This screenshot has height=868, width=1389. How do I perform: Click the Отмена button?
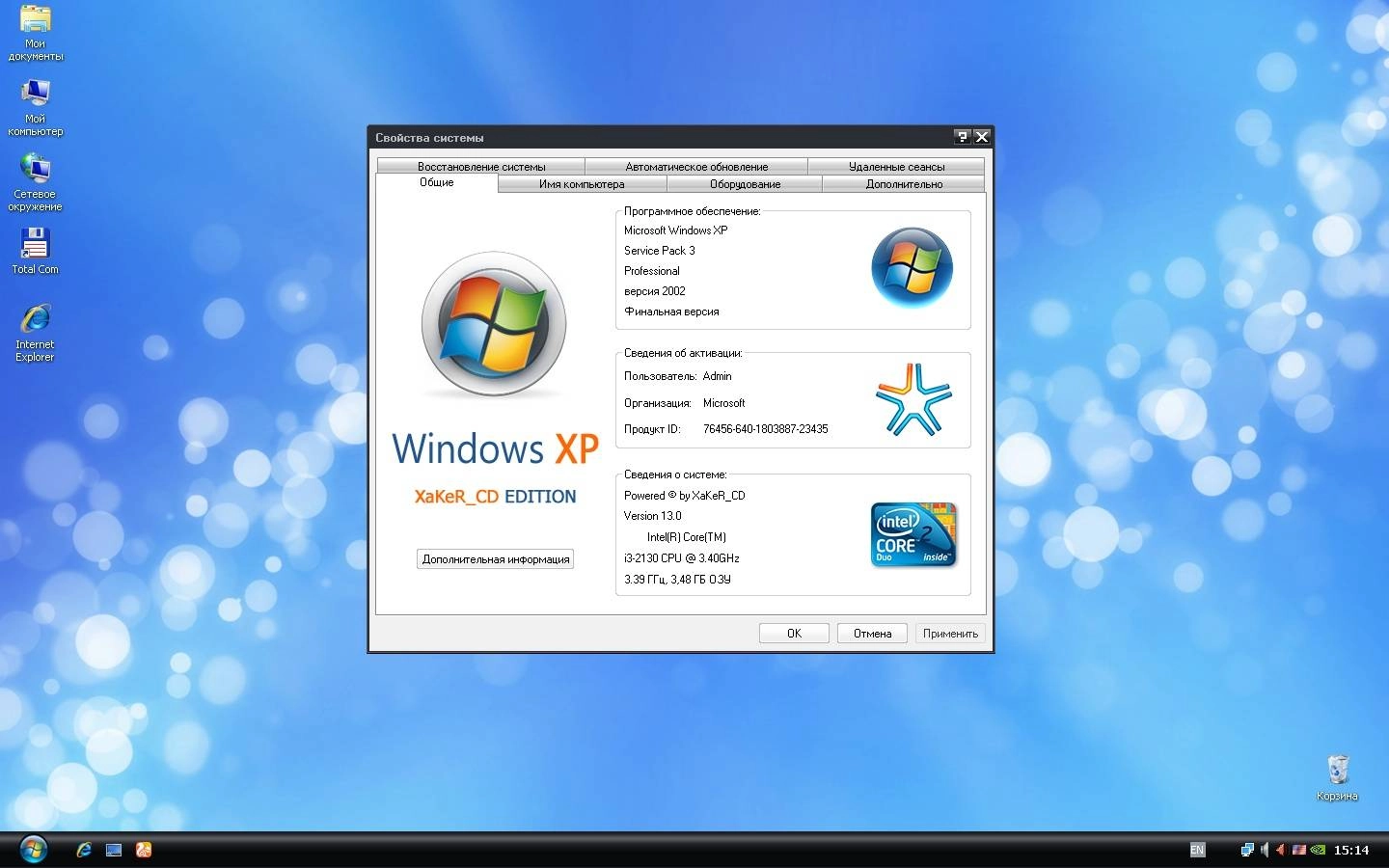[x=872, y=634]
